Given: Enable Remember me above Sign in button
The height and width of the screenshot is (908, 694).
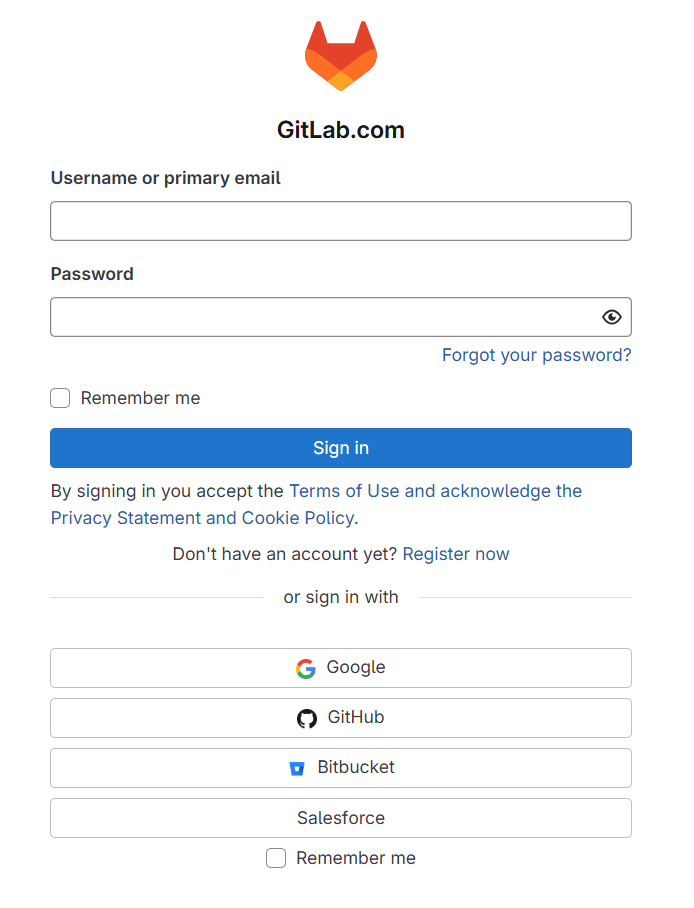Looking at the screenshot, I should point(61,398).
